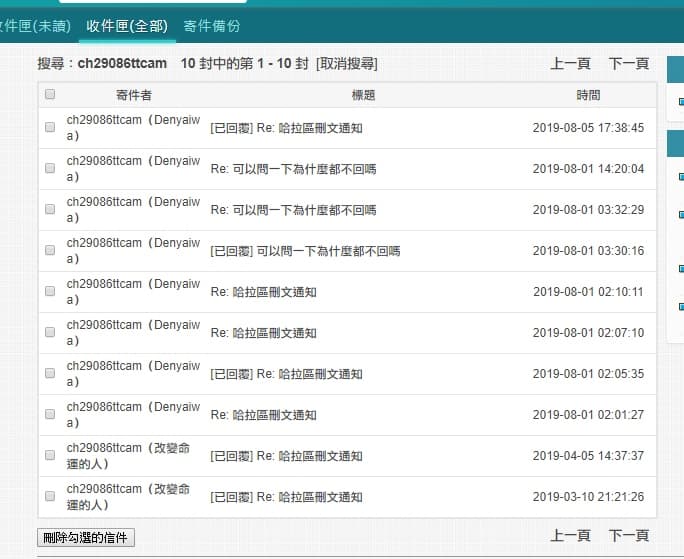This screenshot has width=684, height=559.
Task: Open mail Re: 哈拉區刪文通知 at 02:01:27
Action: [263, 415]
